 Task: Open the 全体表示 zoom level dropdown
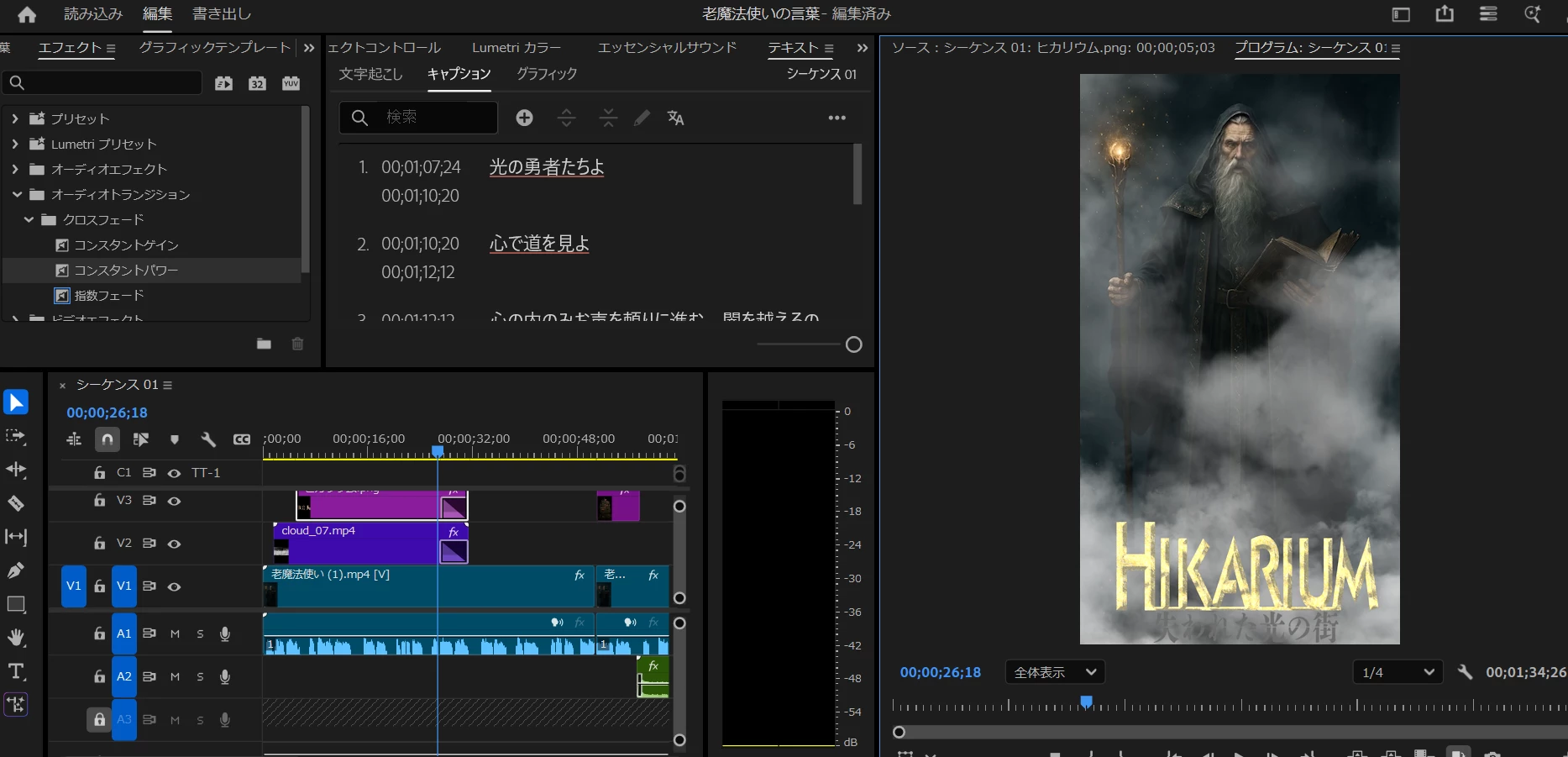1055,672
